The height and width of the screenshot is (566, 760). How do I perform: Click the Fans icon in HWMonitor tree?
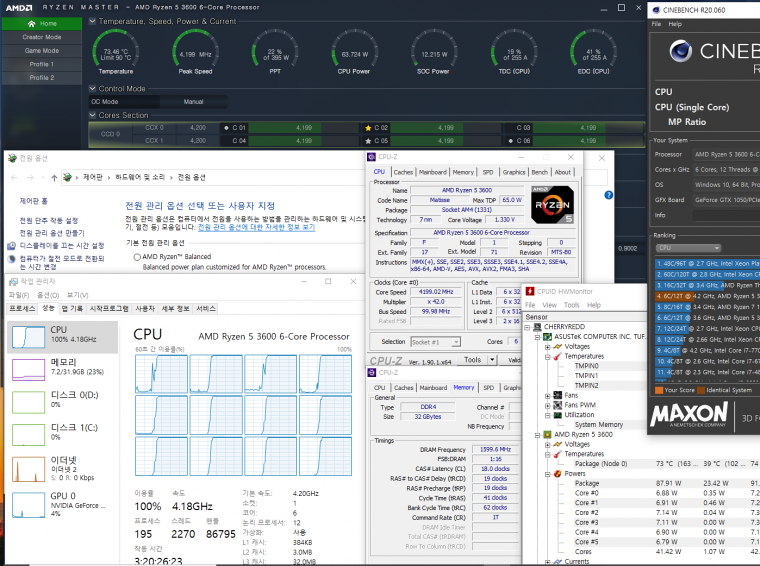[x=557, y=395]
